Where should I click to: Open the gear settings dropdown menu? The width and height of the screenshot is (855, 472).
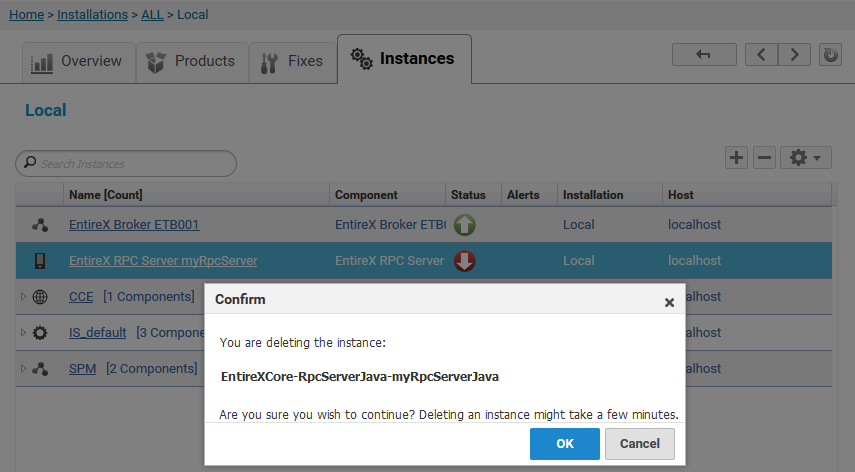click(x=806, y=158)
